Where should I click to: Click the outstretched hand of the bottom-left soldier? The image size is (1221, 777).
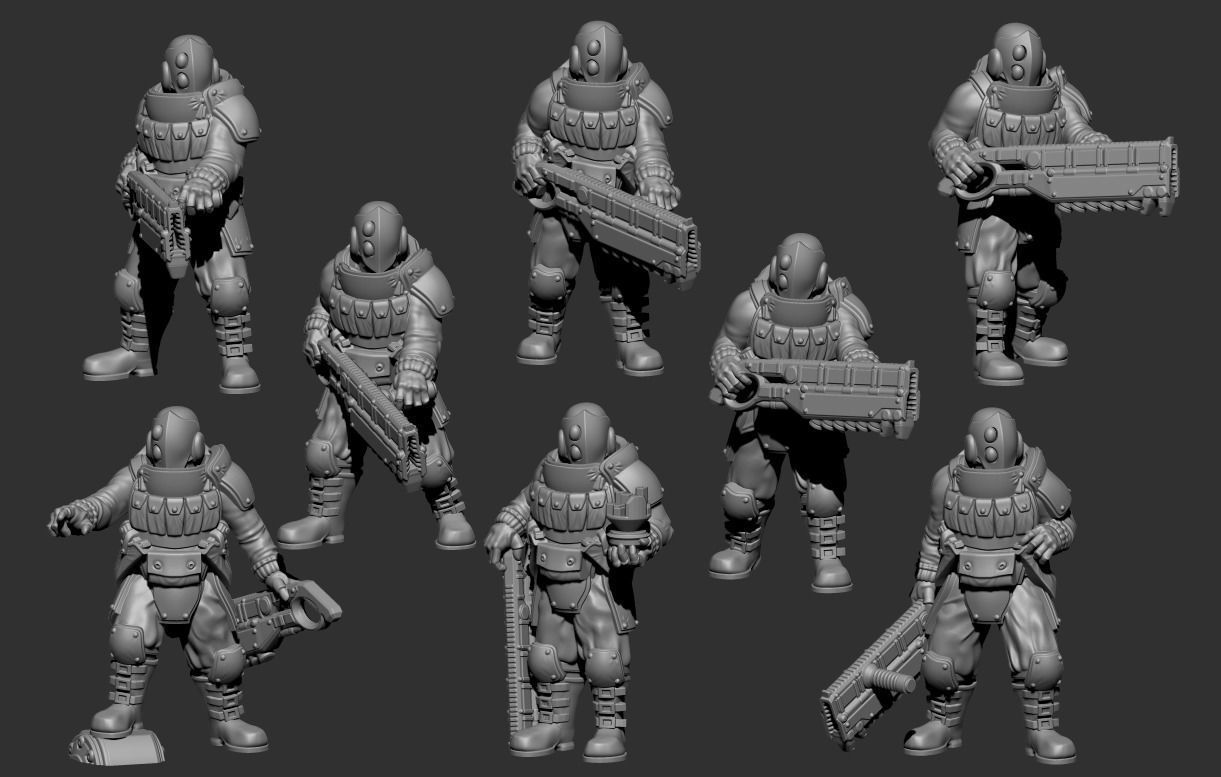[68, 518]
